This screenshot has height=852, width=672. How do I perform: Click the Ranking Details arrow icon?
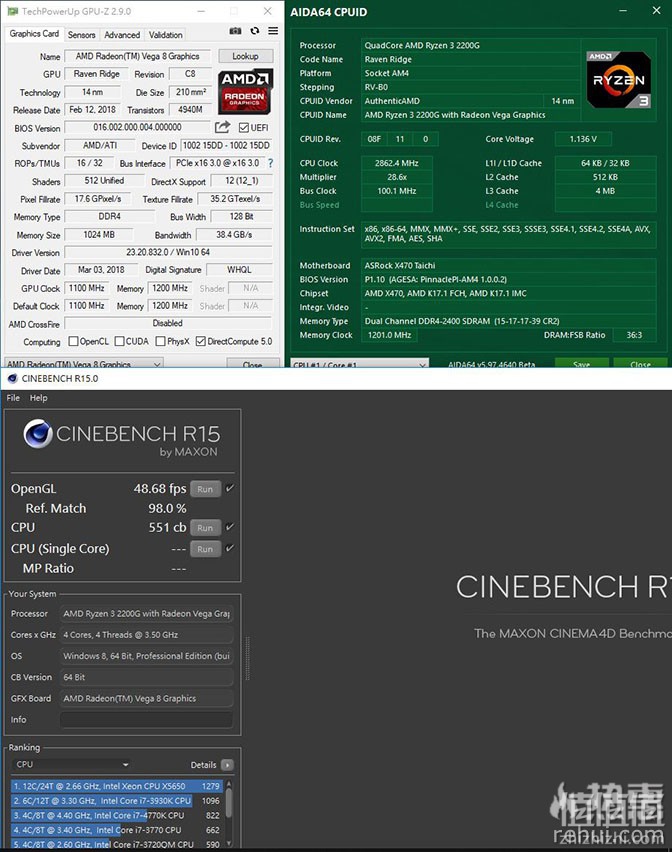228,765
